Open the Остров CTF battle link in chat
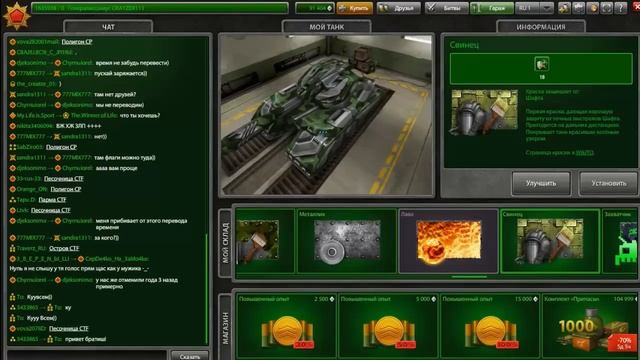640x360 pixels. pos(64,248)
